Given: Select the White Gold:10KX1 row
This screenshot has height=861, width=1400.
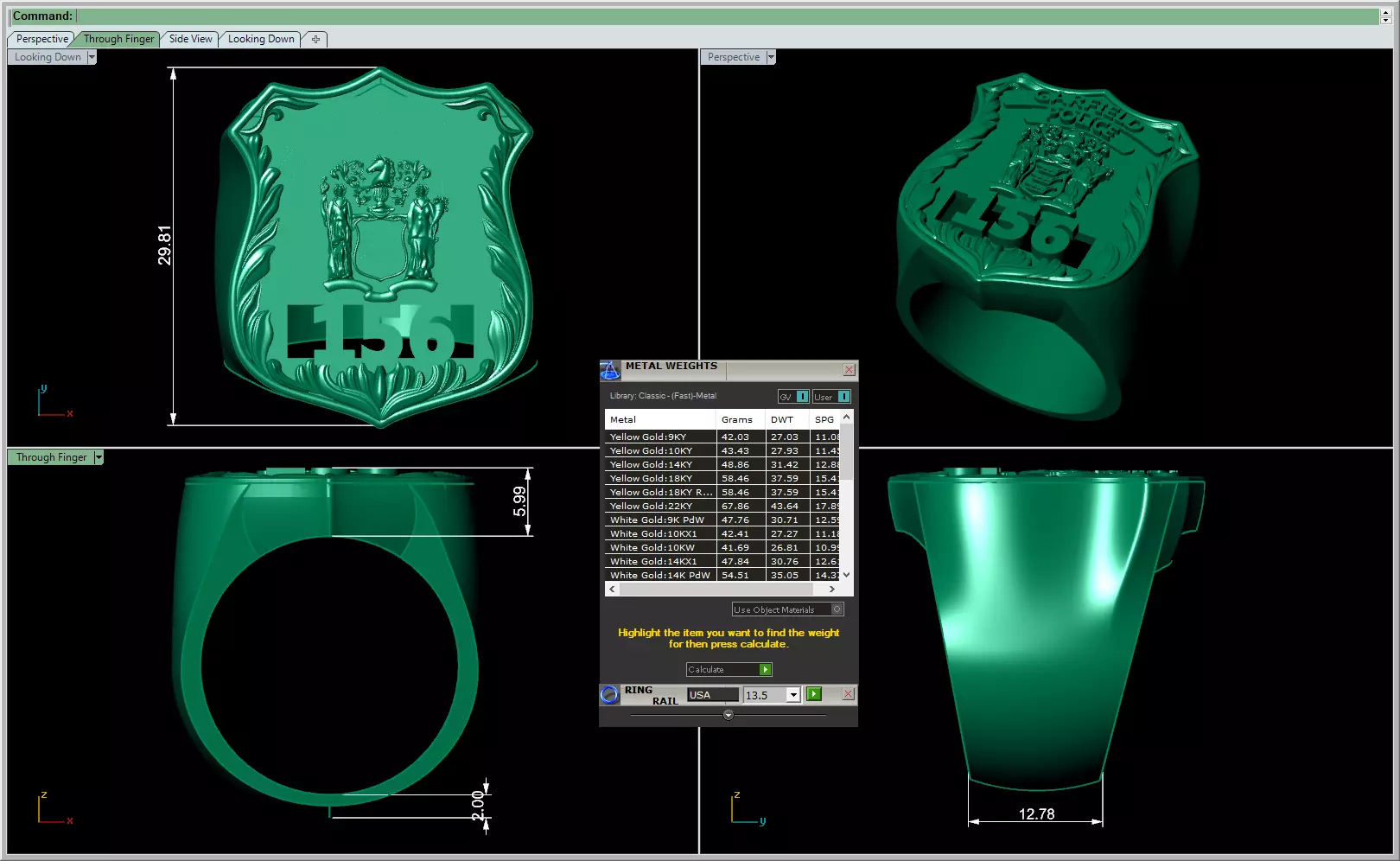Looking at the screenshot, I should coord(722,534).
